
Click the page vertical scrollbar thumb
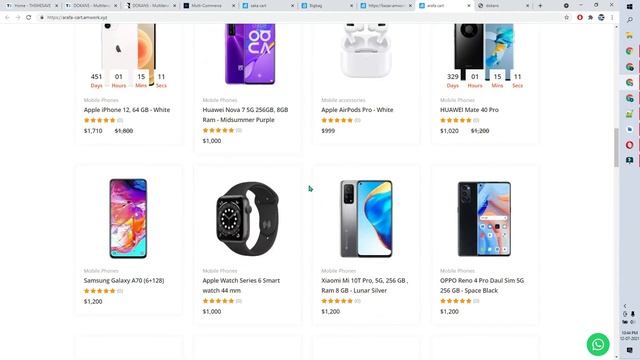pos(616,147)
